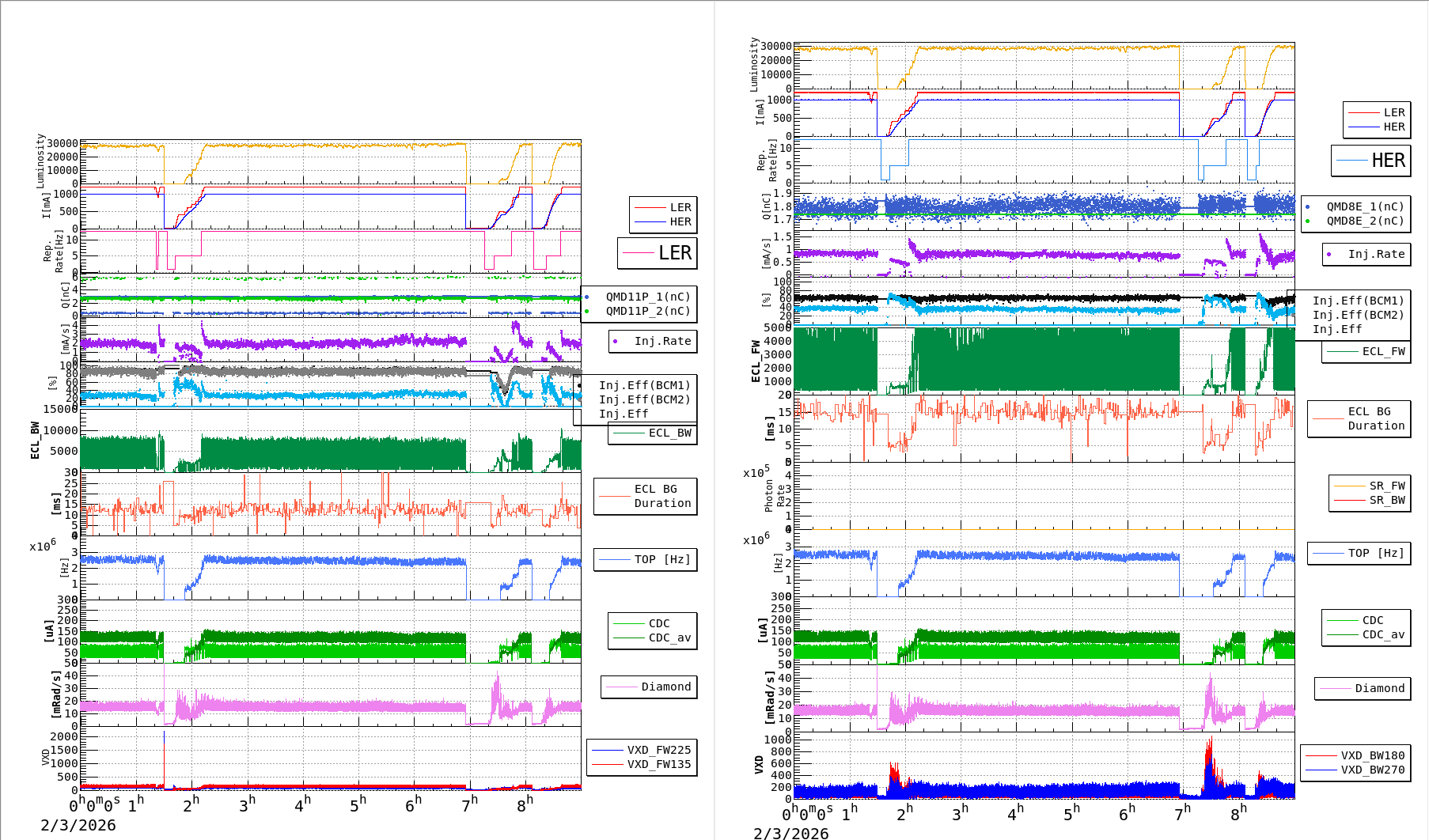1429x840 pixels.
Task: Click the SR_BW legend entry
Action: [x=1370, y=500]
